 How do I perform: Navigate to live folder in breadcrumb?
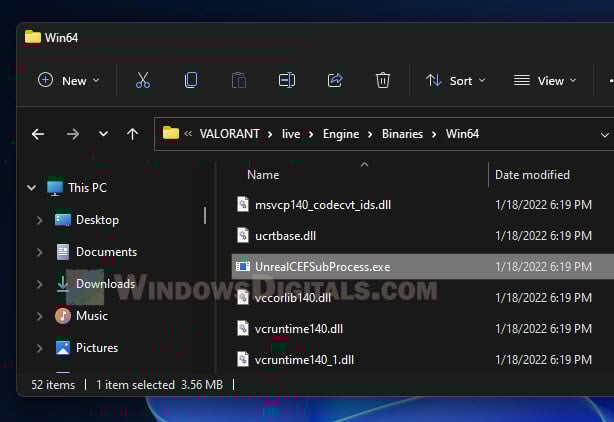tap(291, 134)
